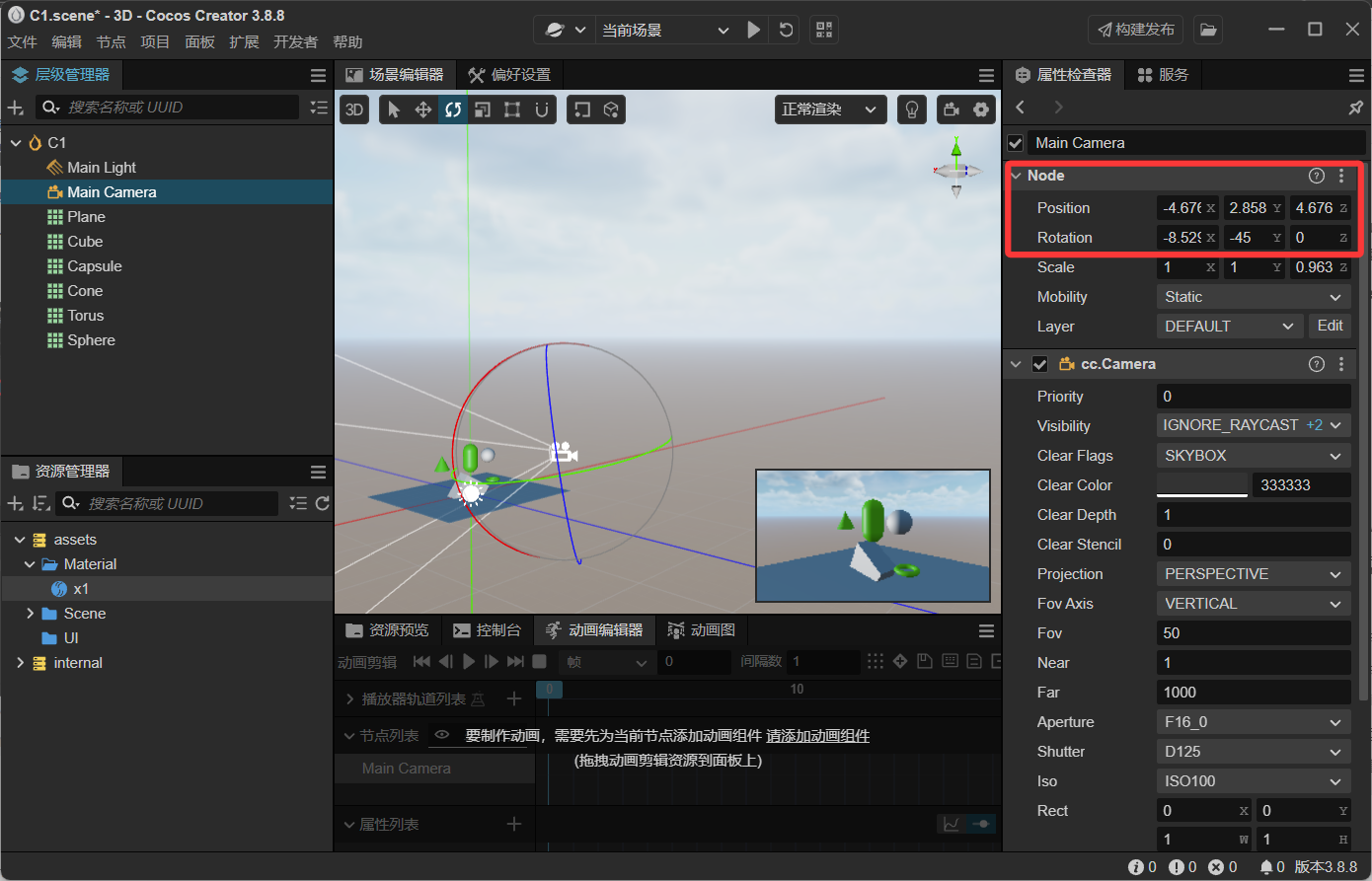This screenshot has height=881, width=1372.
Task: Switch to the 偏好设置 tab
Action: point(510,75)
